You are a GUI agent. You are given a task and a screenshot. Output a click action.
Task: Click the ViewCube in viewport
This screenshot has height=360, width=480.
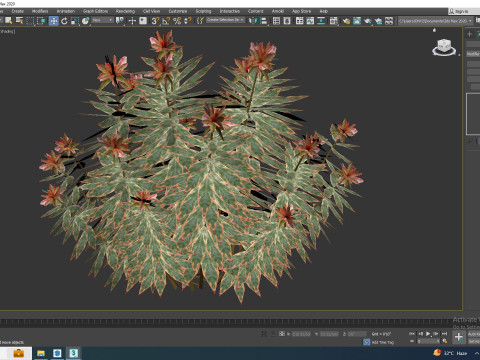444,47
